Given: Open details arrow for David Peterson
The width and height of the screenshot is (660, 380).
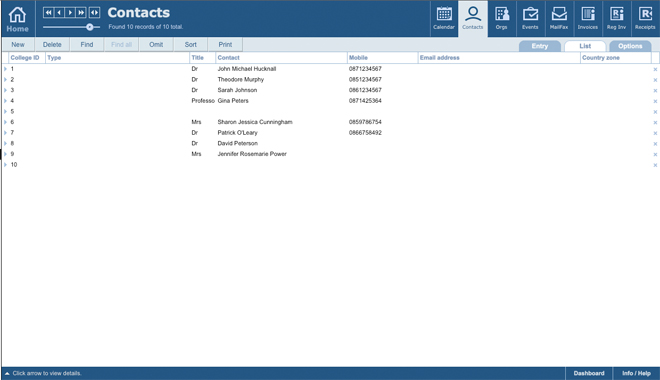Looking at the screenshot, I should coord(5,143).
